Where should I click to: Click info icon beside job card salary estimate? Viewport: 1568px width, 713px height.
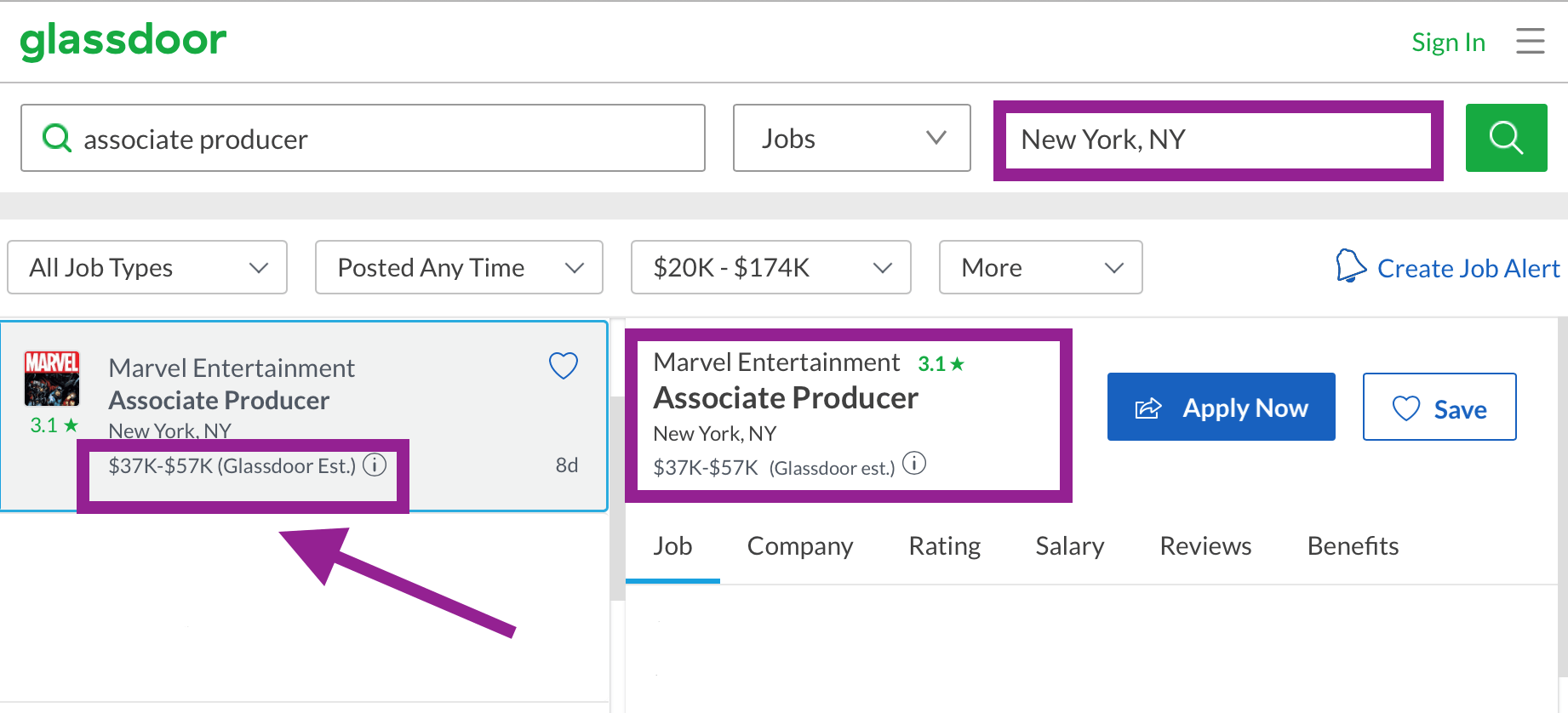tap(375, 465)
